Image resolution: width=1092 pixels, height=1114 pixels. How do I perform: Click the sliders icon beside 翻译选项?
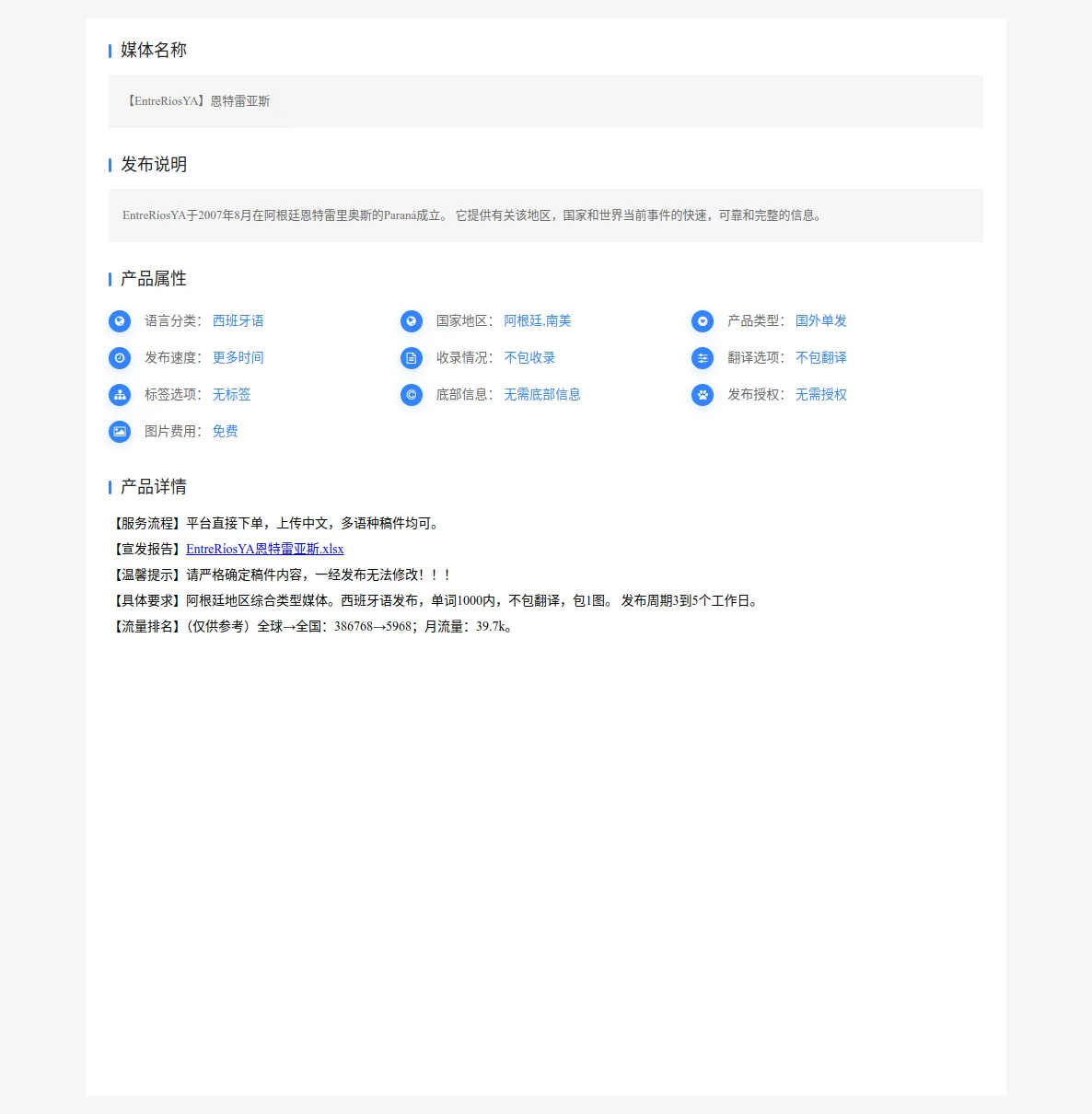coord(703,358)
